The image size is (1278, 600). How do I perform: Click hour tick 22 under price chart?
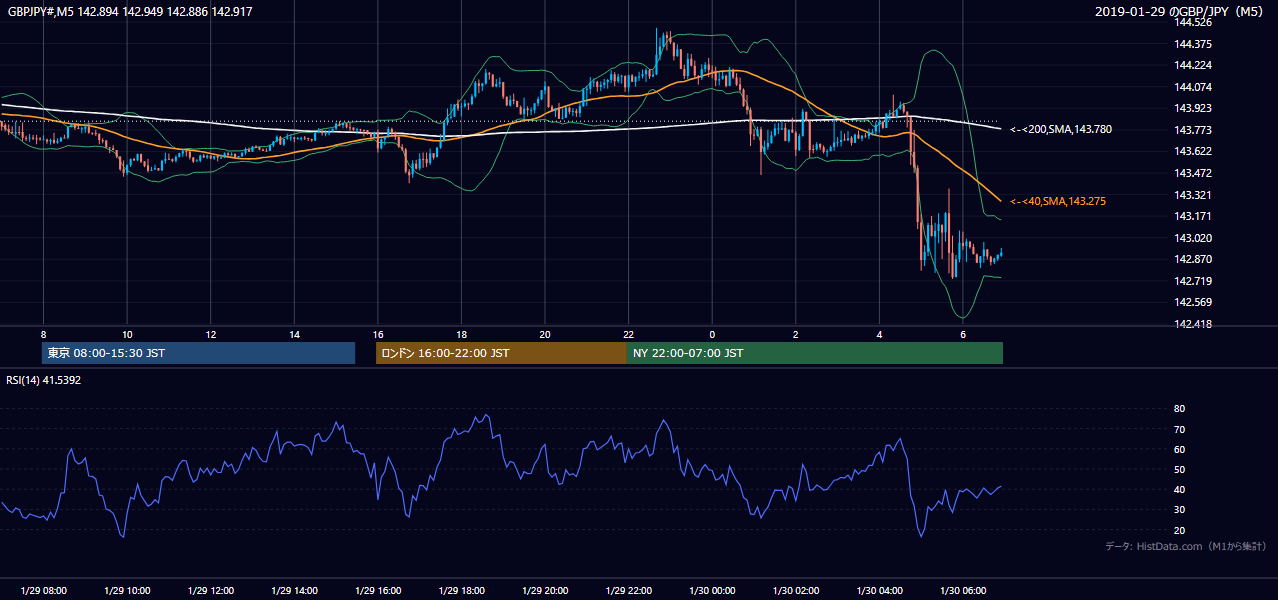pos(628,334)
